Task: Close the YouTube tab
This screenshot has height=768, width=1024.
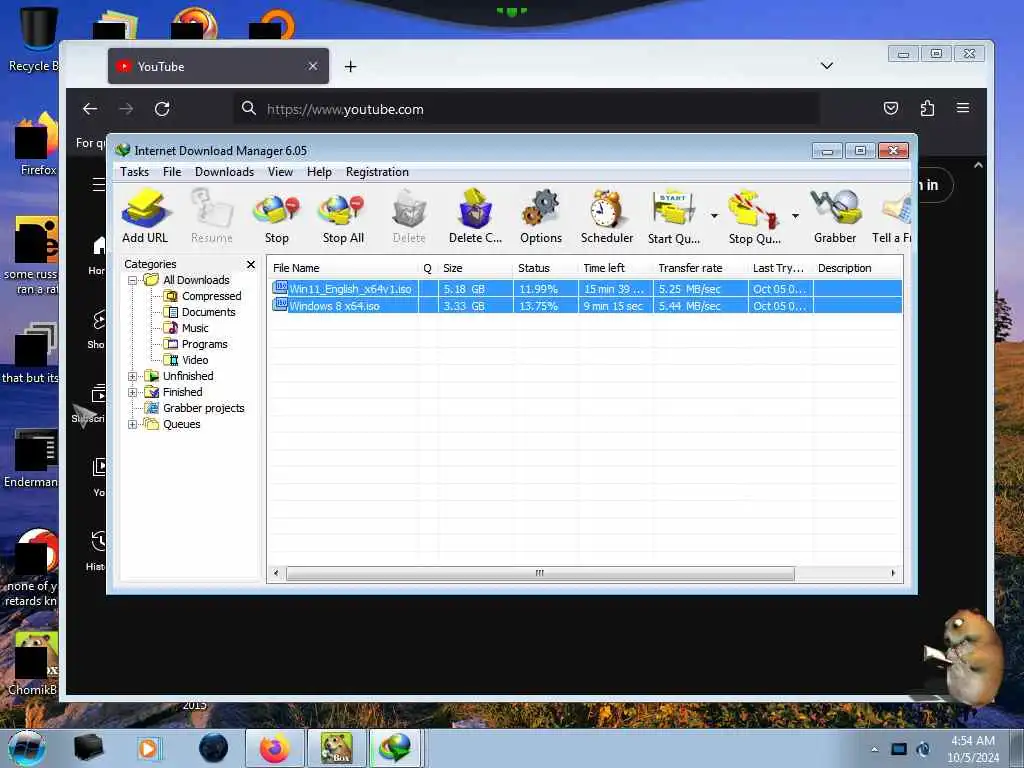Action: tap(313, 66)
